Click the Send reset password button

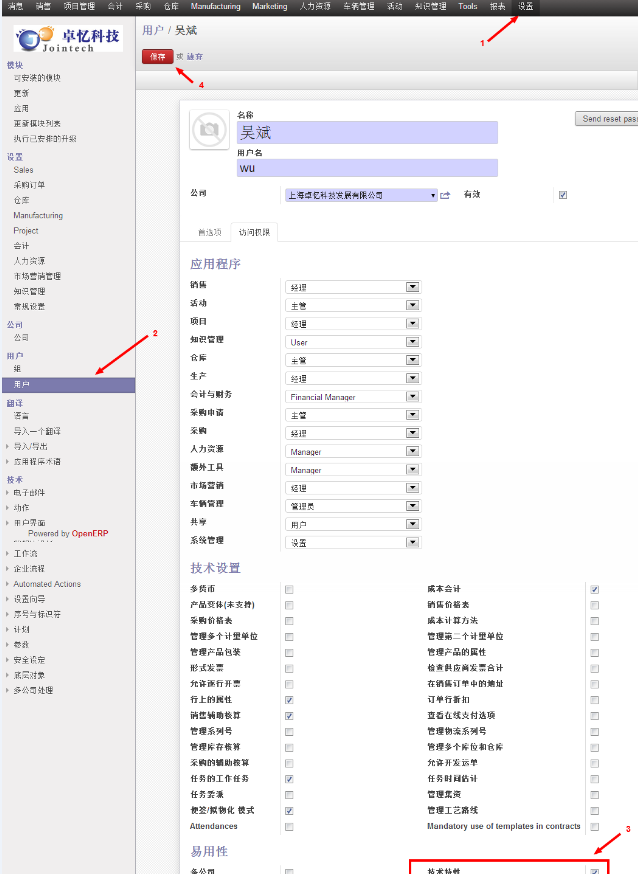click(608, 119)
